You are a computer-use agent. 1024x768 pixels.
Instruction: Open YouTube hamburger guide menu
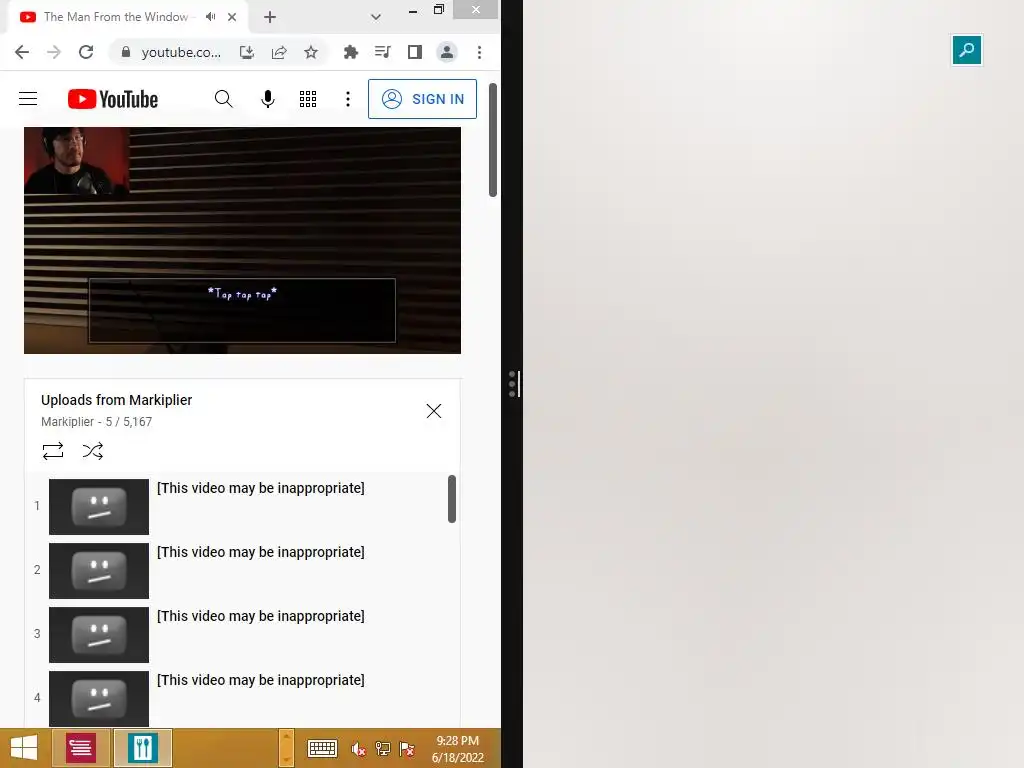tap(28, 99)
